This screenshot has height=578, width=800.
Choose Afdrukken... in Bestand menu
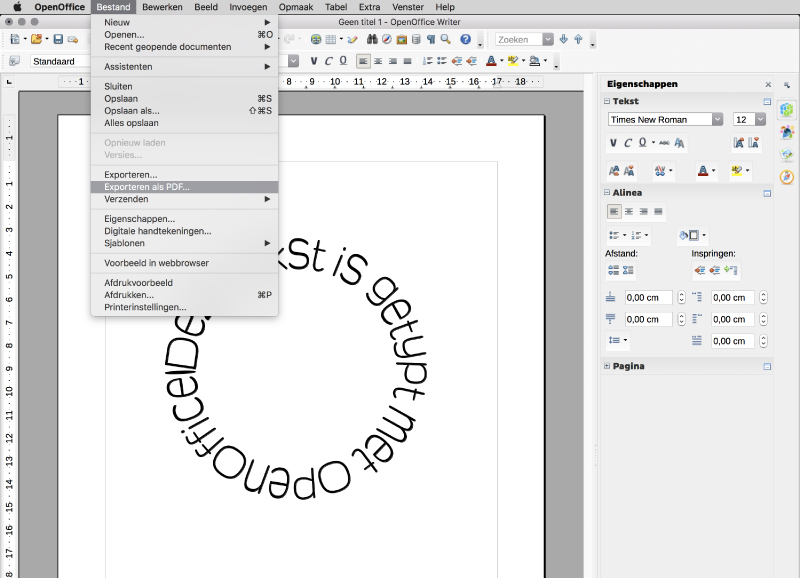tap(184, 295)
